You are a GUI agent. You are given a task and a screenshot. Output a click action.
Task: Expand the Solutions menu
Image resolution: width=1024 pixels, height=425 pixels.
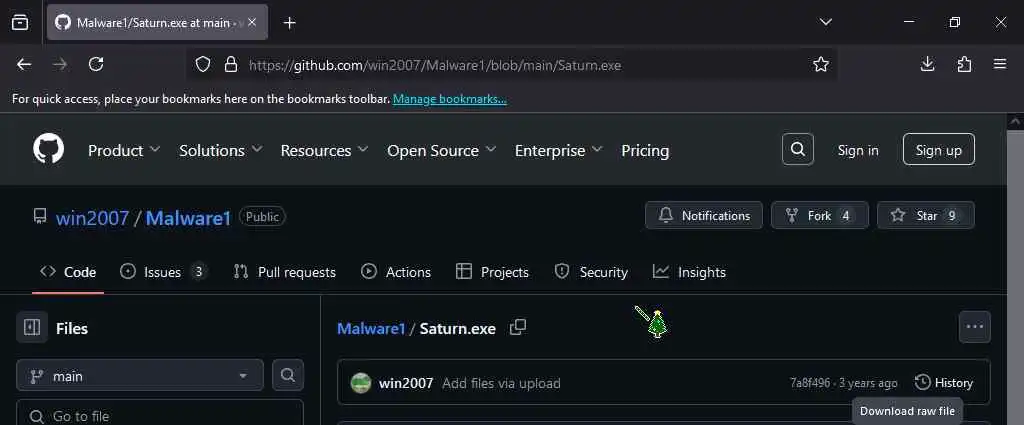(x=221, y=150)
